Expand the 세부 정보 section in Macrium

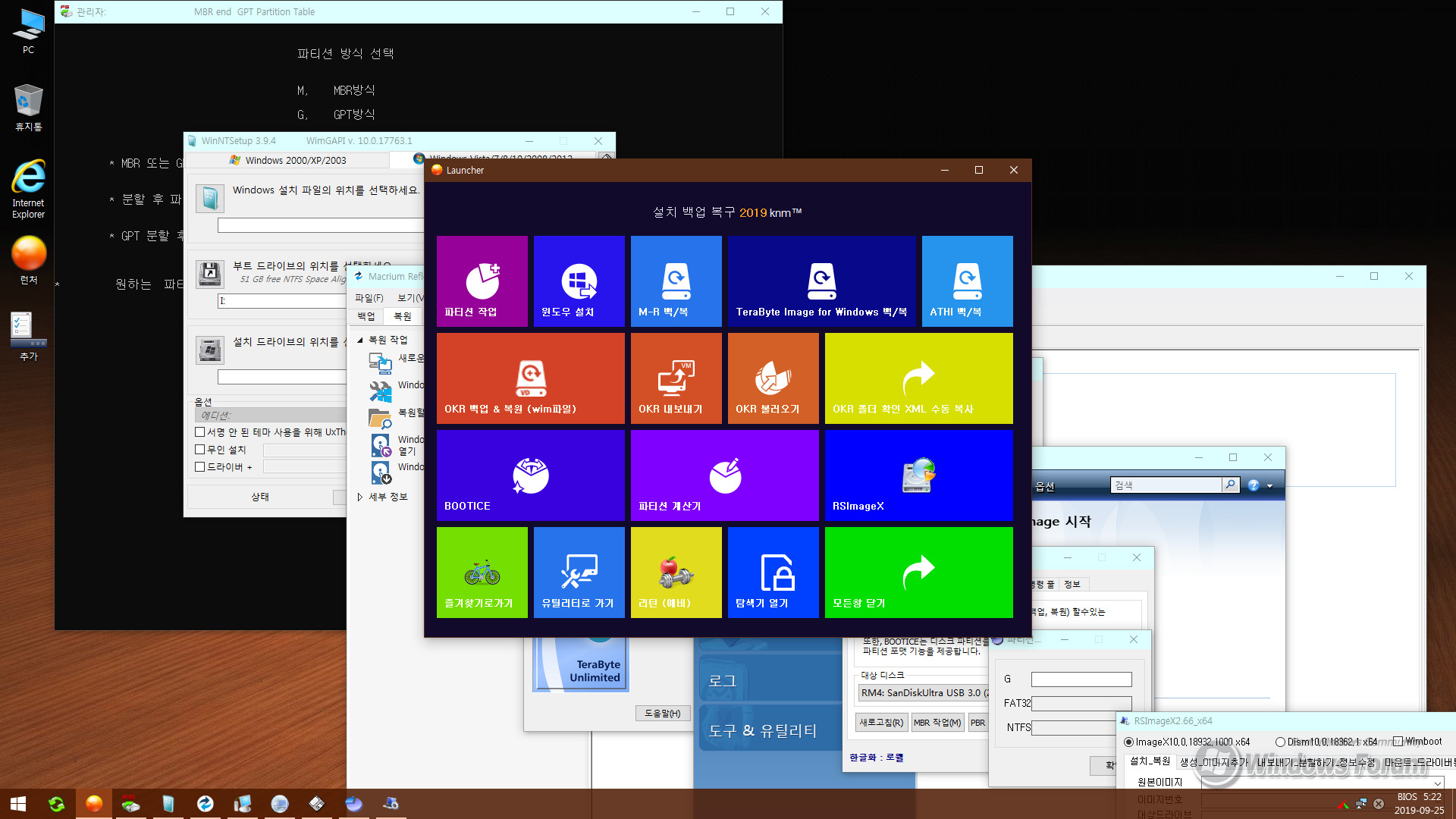[x=360, y=497]
